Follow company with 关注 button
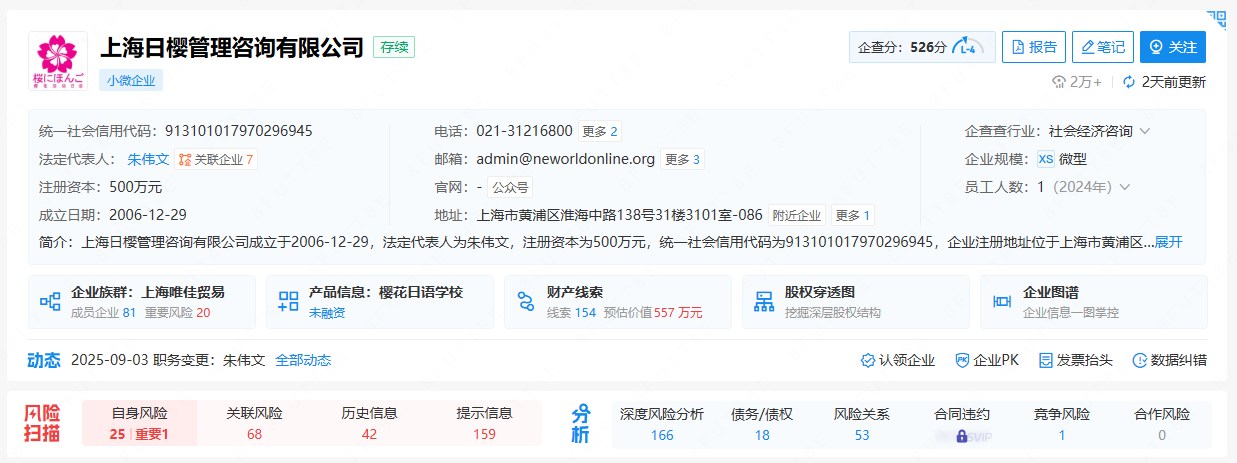The height and width of the screenshot is (463, 1237). click(1173, 47)
